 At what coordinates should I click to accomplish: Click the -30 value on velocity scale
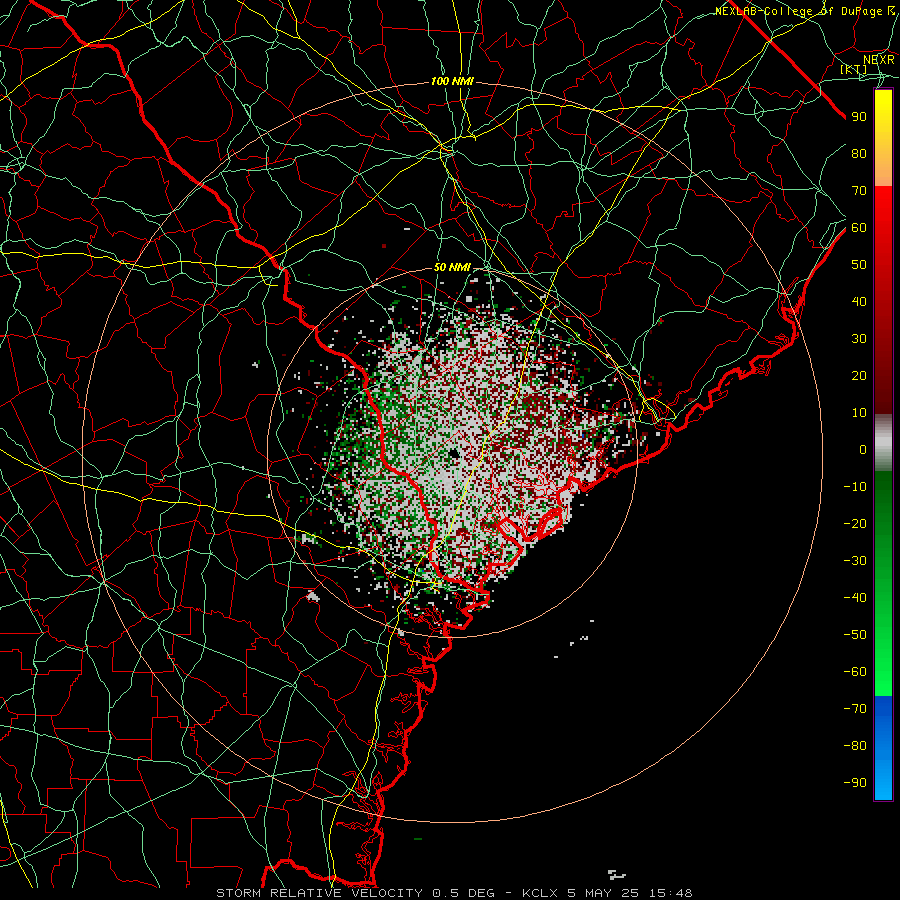(x=855, y=561)
